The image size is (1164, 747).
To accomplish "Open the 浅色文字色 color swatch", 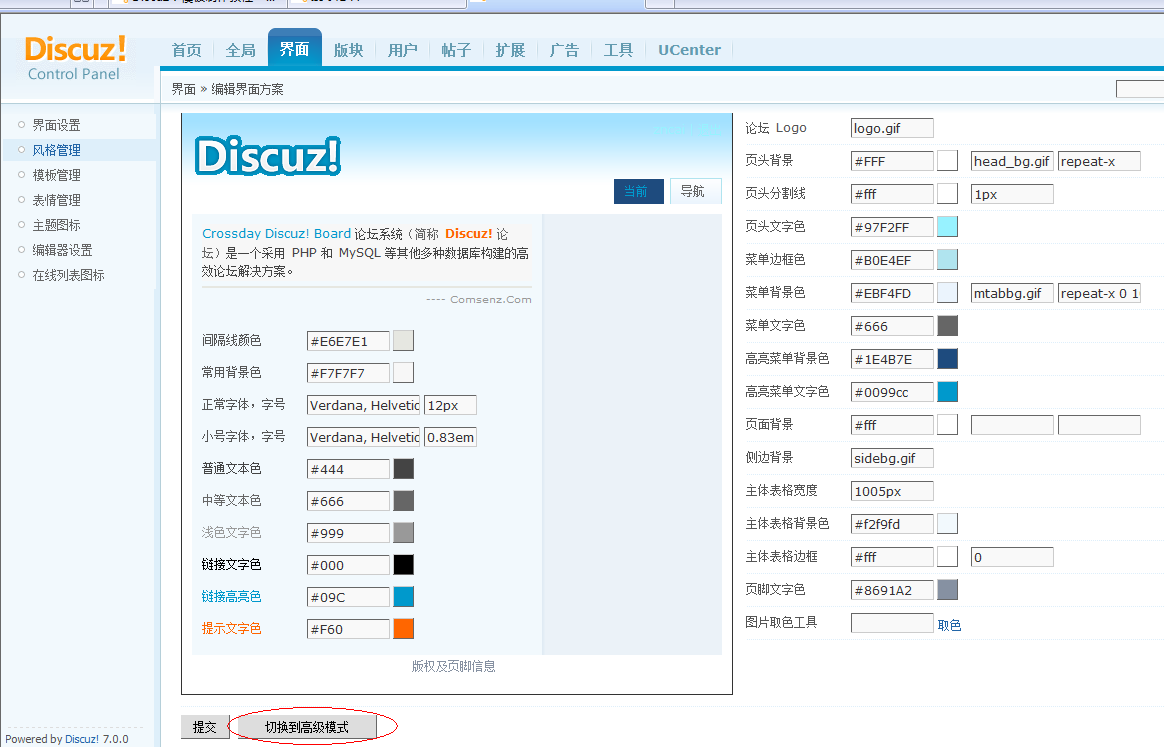I will (x=403, y=532).
